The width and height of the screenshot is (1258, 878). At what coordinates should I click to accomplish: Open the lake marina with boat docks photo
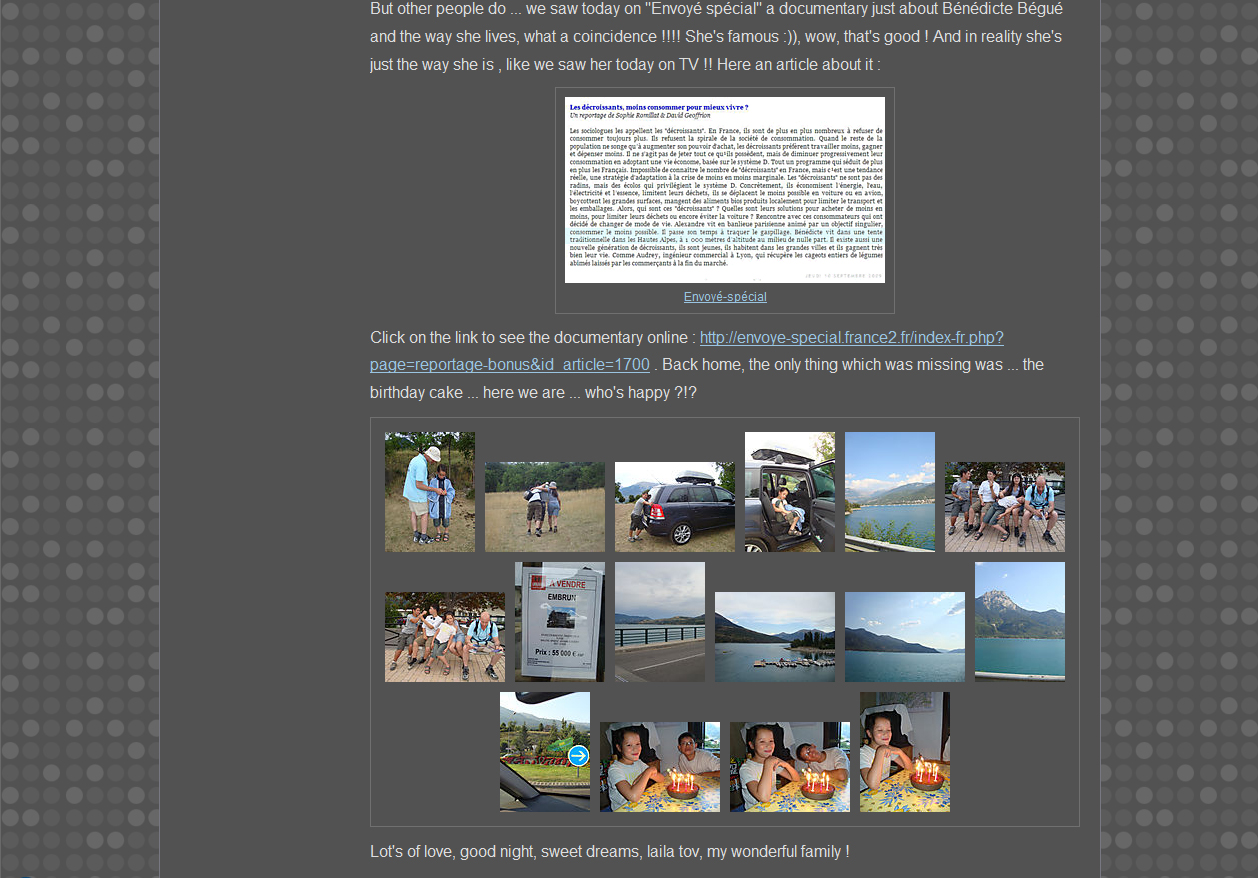pos(775,637)
